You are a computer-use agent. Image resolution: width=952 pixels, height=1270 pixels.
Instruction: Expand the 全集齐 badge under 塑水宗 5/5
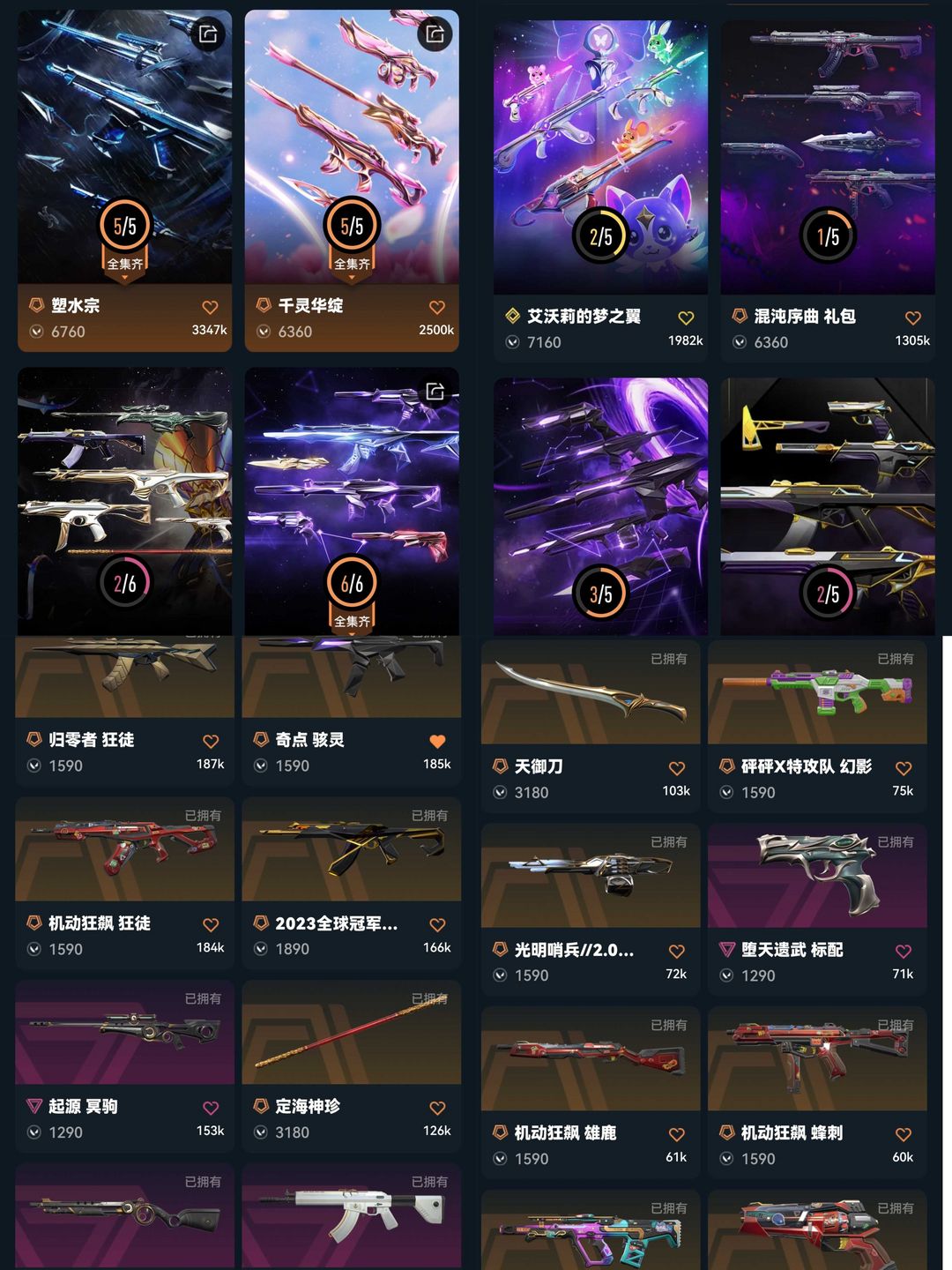[124, 265]
